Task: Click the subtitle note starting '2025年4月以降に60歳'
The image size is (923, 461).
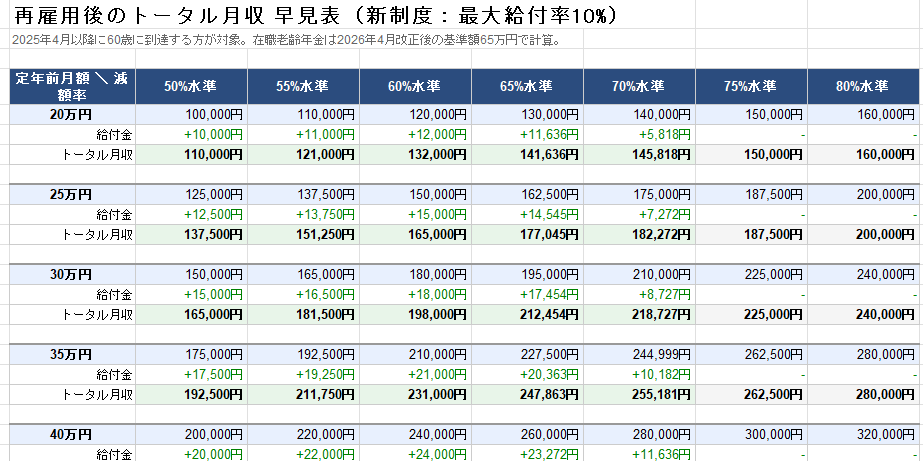Action: 285,40
